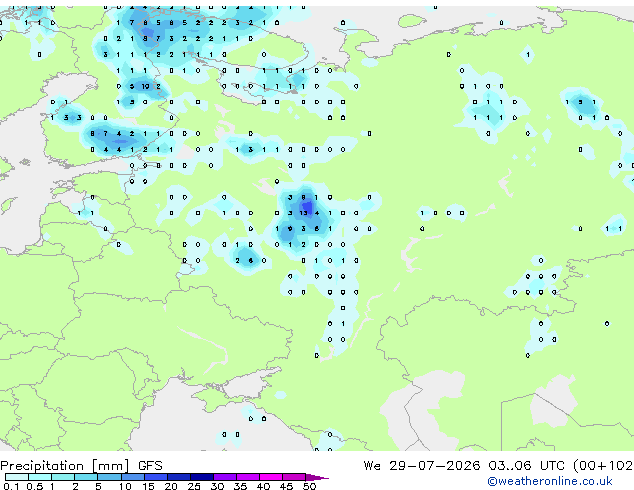Click the legend label '0.5'
This screenshot has width=634, height=490.
click(35, 486)
